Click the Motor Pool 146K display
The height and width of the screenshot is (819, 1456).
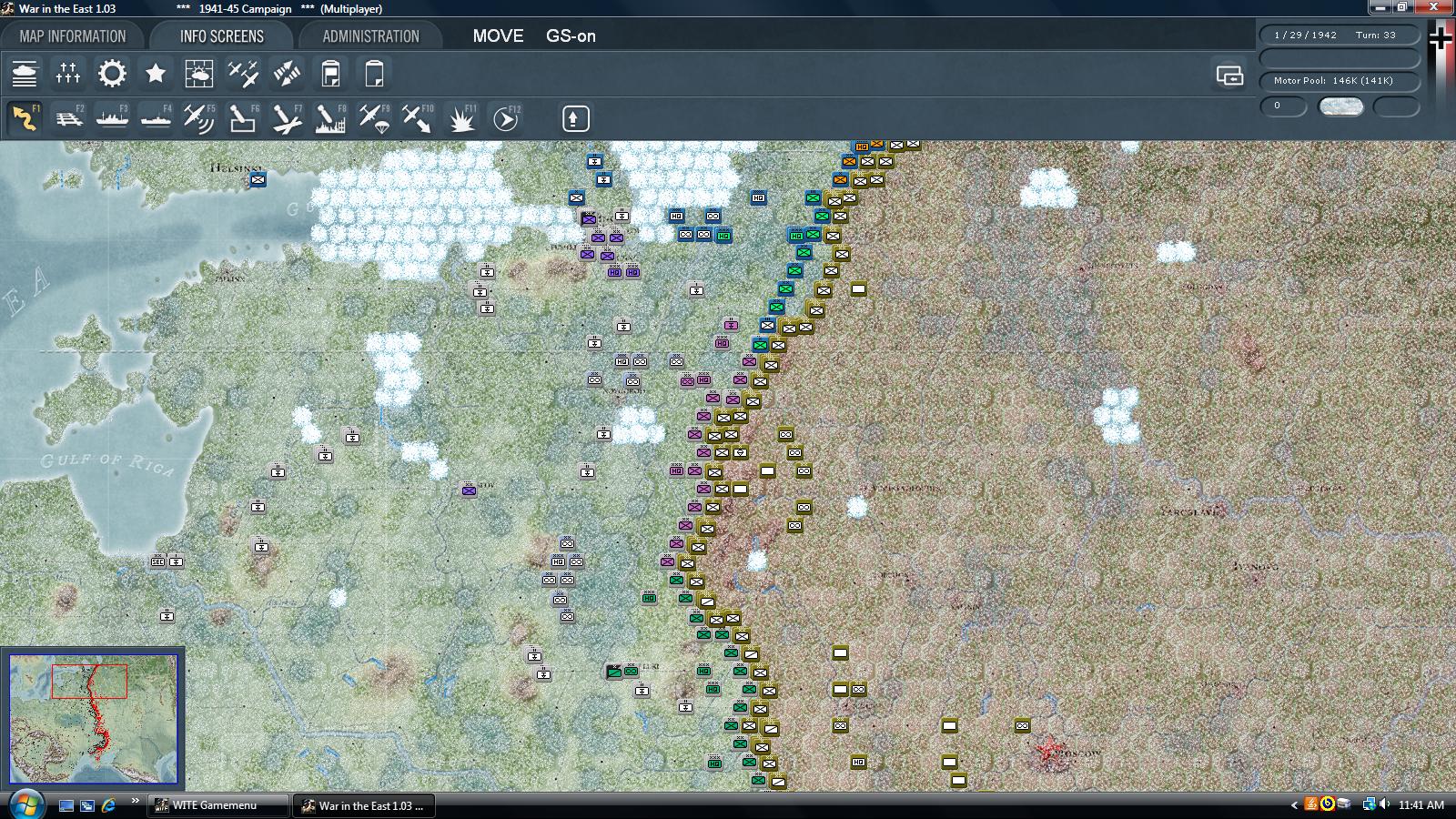[x=1334, y=81]
